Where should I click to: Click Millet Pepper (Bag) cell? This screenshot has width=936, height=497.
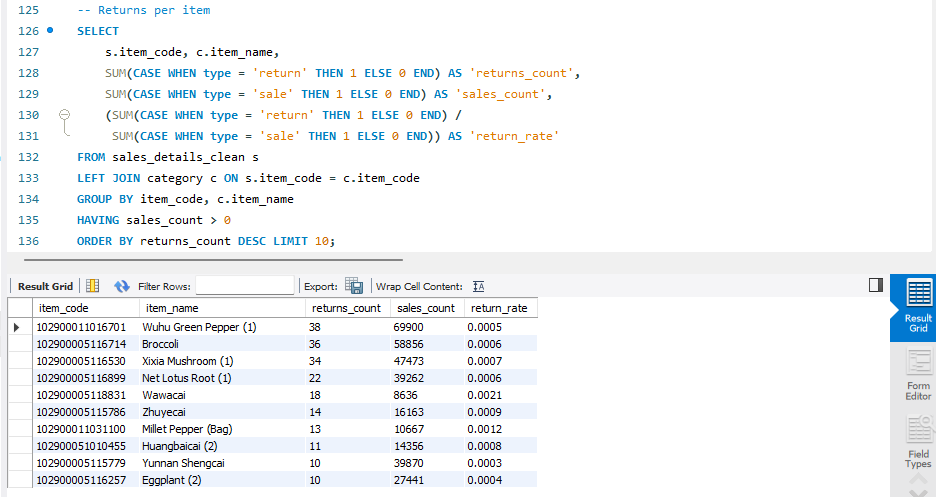(x=222, y=429)
